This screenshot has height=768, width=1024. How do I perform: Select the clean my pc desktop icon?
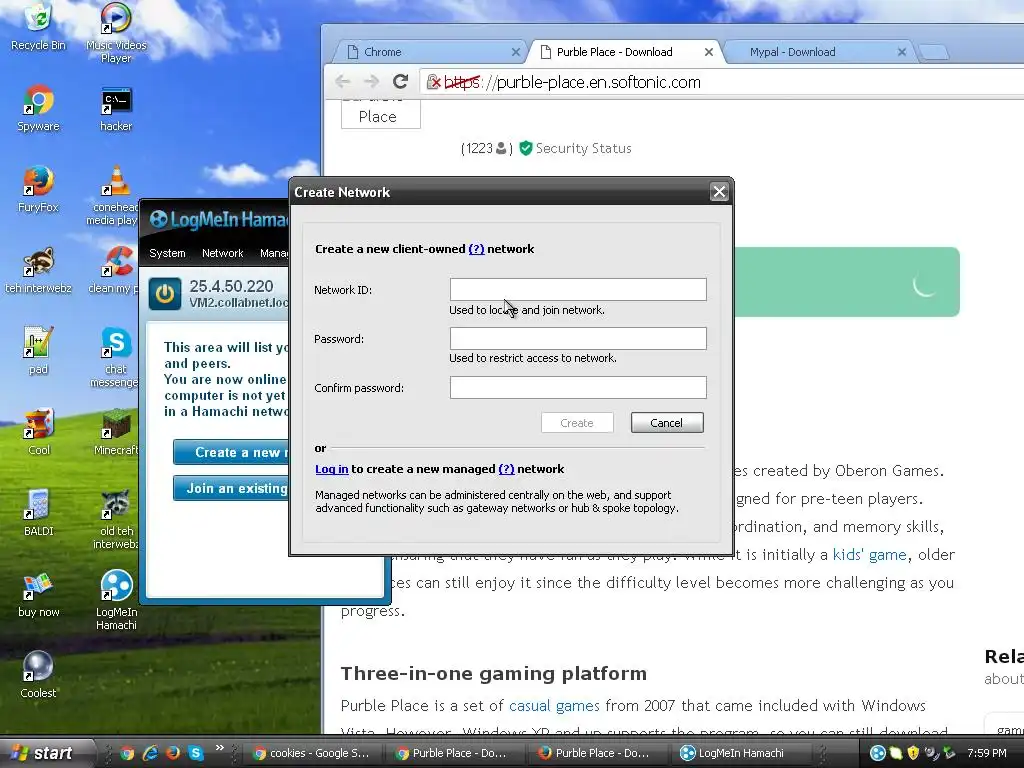point(113,270)
